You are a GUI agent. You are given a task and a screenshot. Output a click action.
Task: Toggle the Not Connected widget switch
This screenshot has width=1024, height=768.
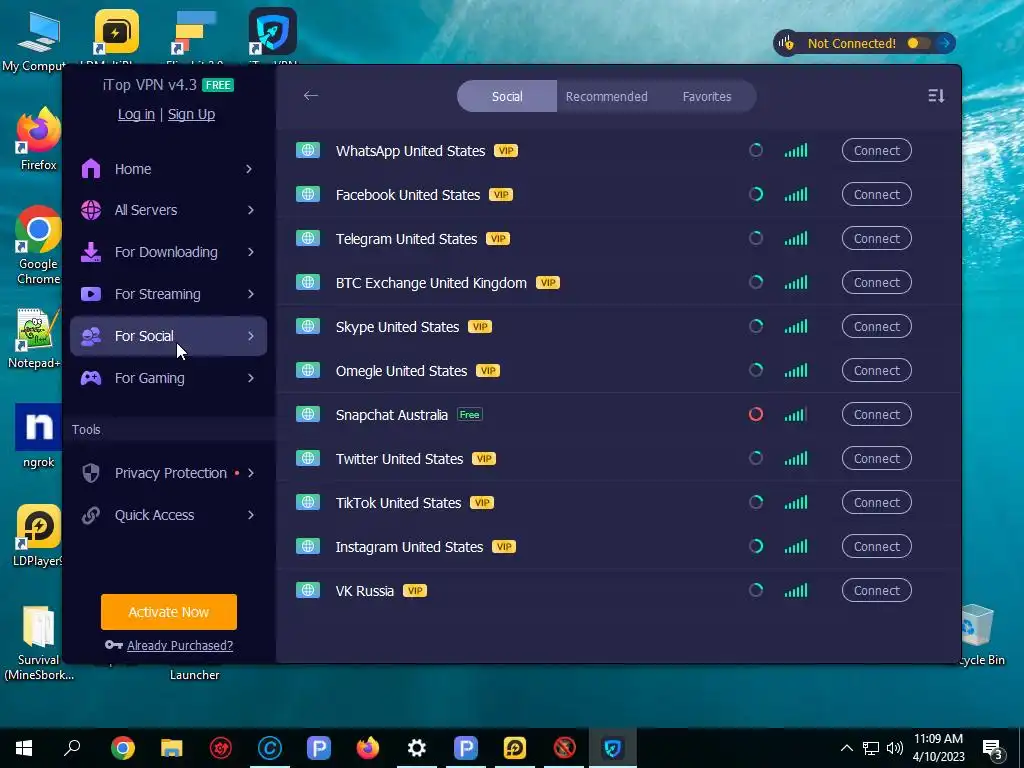917,43
